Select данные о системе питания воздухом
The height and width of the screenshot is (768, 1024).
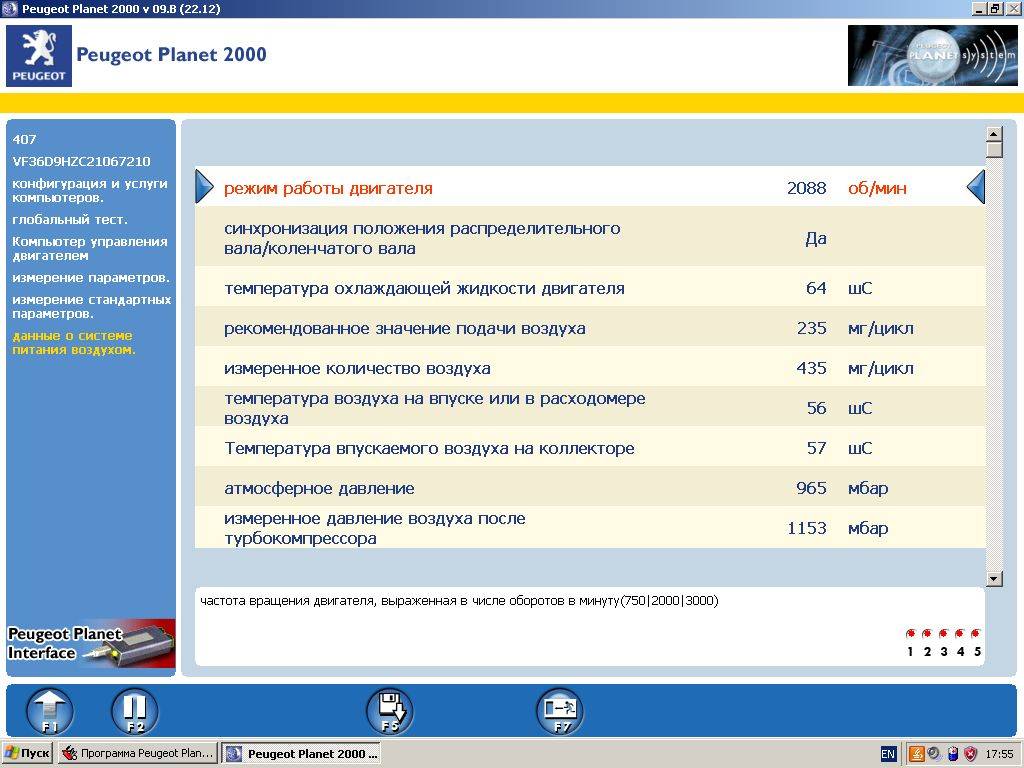point(74,342)
